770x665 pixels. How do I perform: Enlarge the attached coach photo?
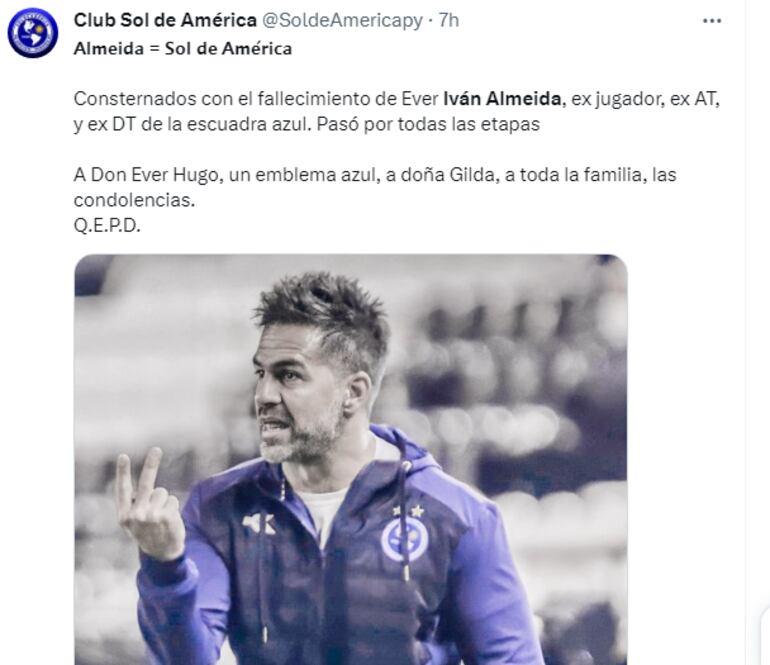[351, 460]
